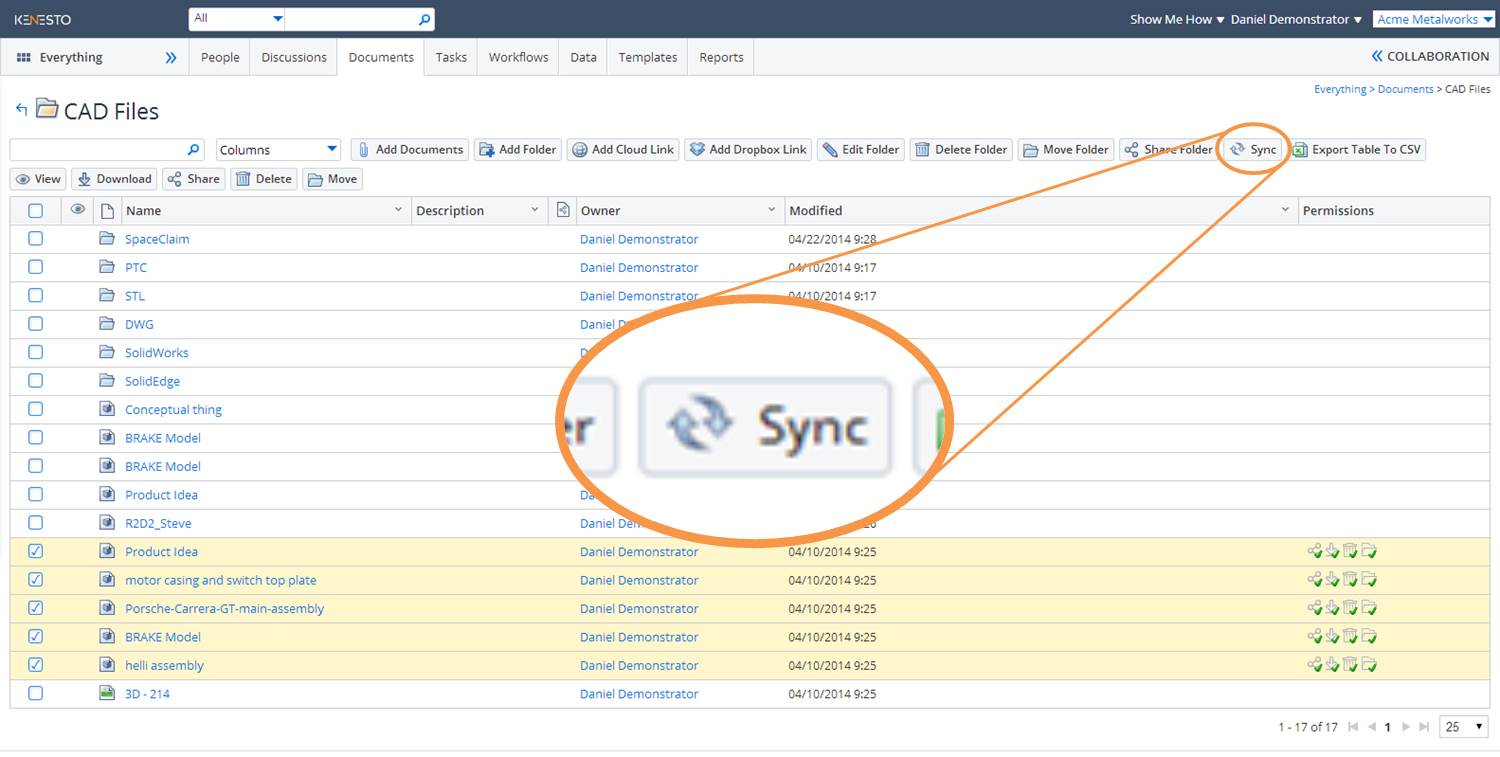Click the Sync folder icon button
The width and height of the screenshot is (1500, 757).
click(1237, 149)
